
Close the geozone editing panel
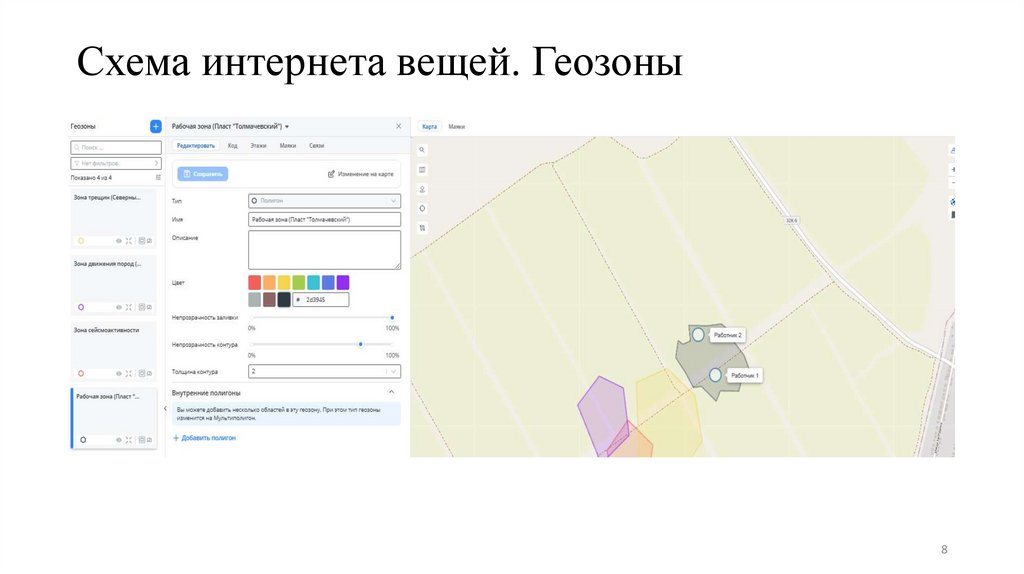coord(399,126)
